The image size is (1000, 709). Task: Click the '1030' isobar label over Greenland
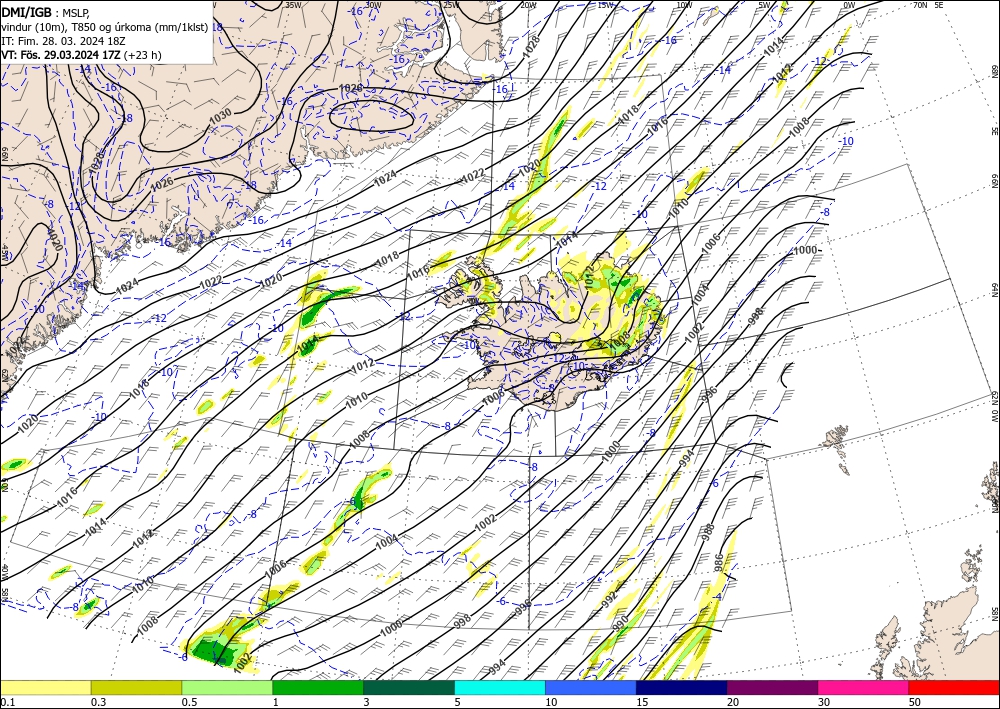(x=221, y=115)
